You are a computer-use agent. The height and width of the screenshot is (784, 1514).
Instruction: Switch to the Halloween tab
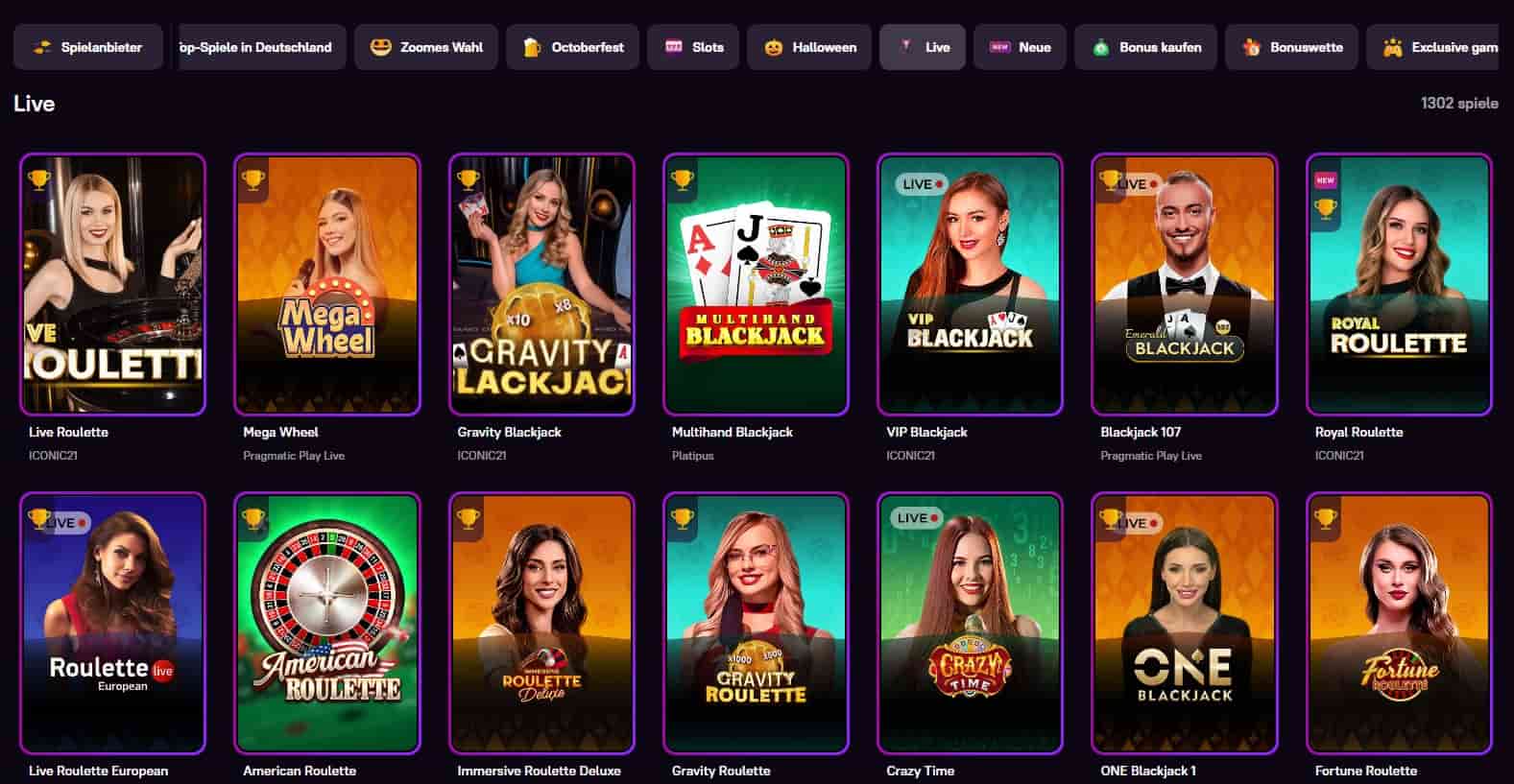pyautogui.click(x=809, y=47)
